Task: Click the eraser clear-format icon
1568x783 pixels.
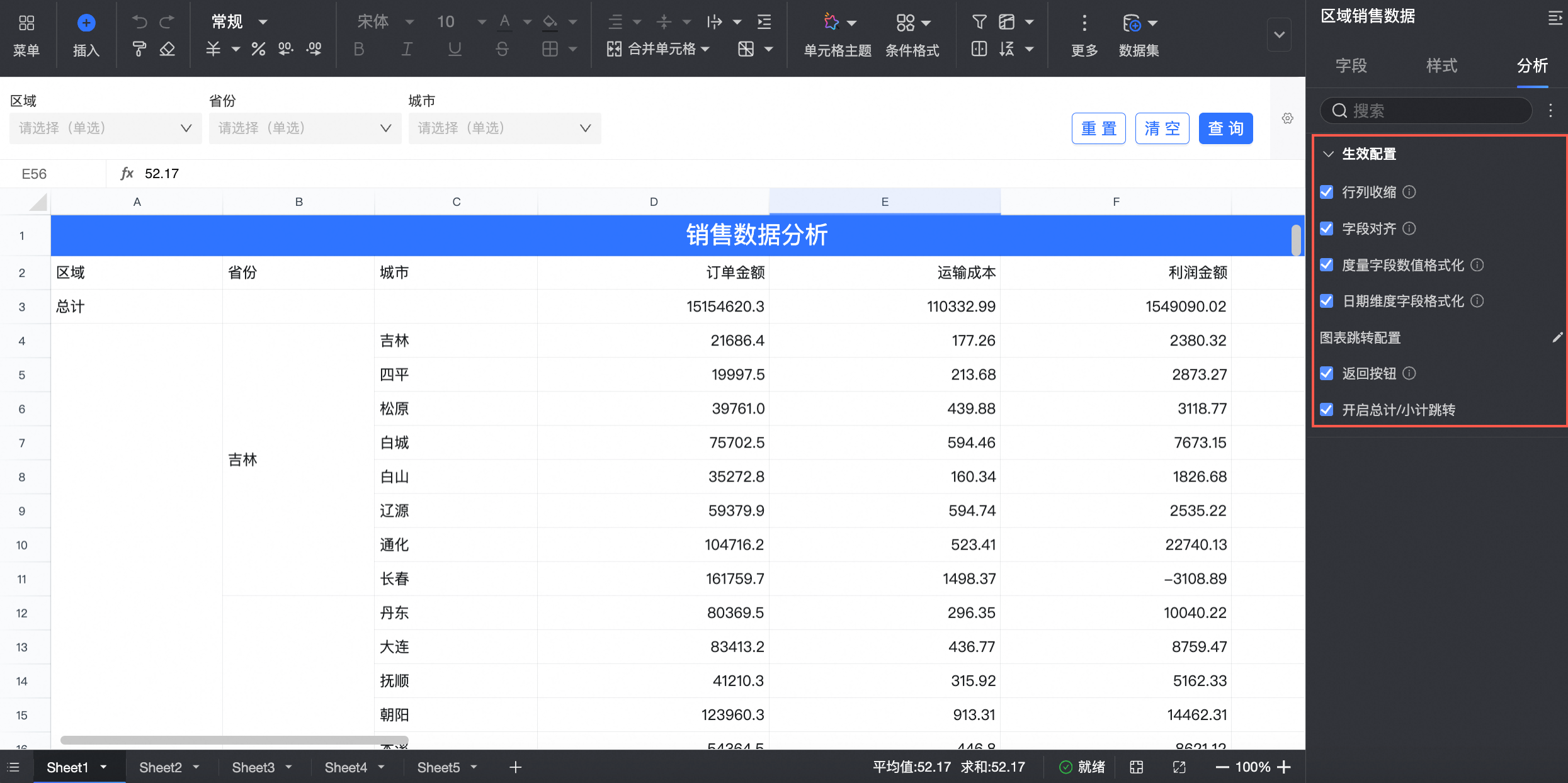Action: 167,49
